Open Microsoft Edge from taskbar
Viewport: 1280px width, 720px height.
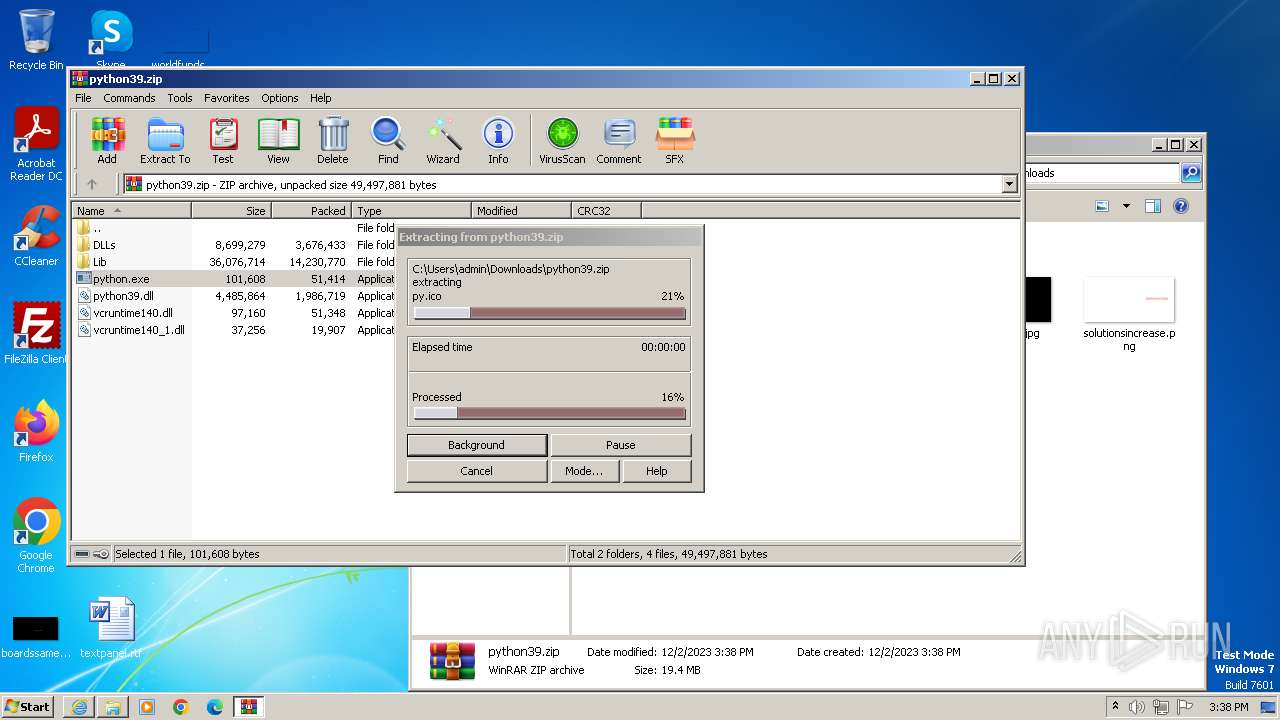click(215, 707)
